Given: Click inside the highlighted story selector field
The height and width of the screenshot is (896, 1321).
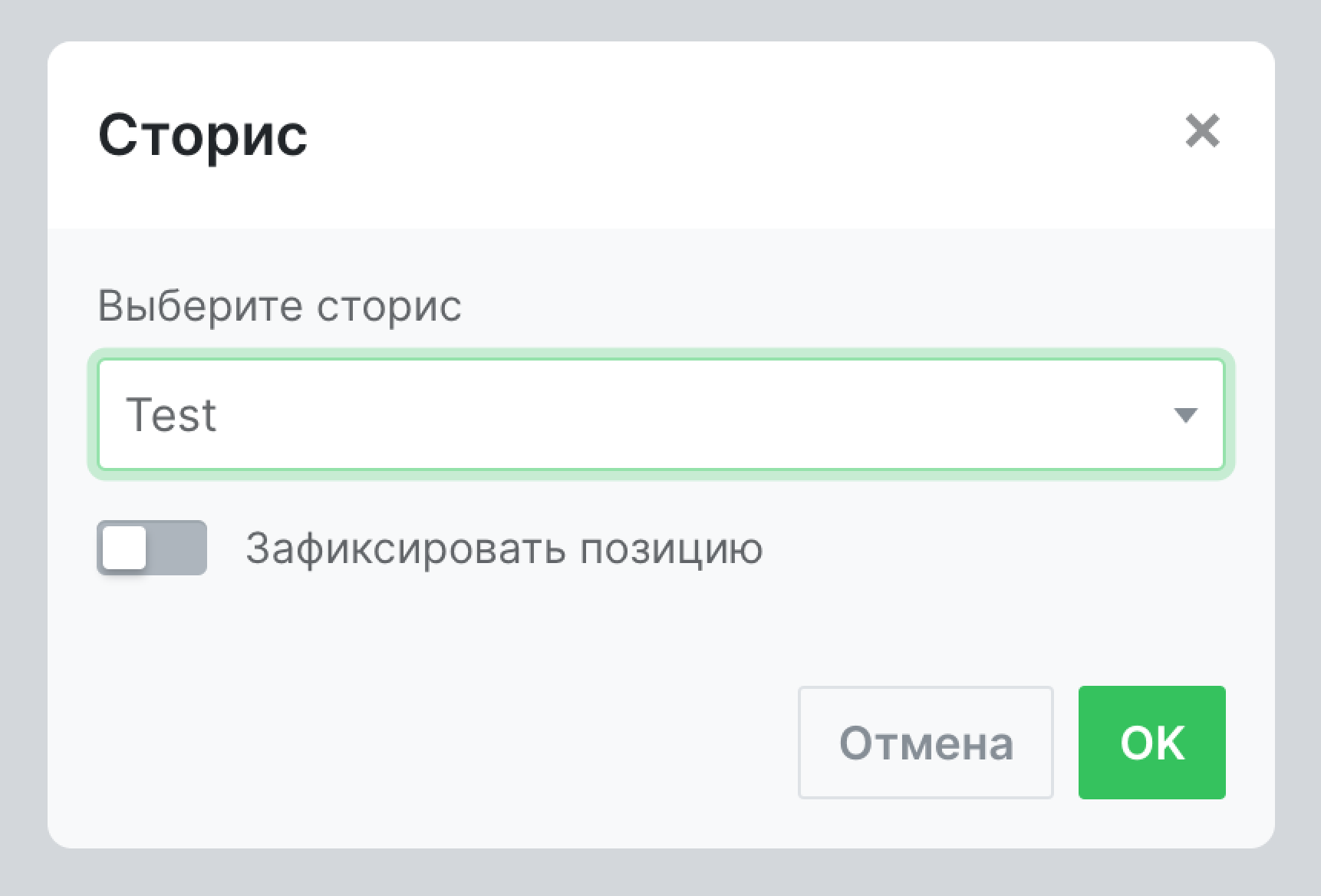Looking at the screenshot, I should (660, 415).
